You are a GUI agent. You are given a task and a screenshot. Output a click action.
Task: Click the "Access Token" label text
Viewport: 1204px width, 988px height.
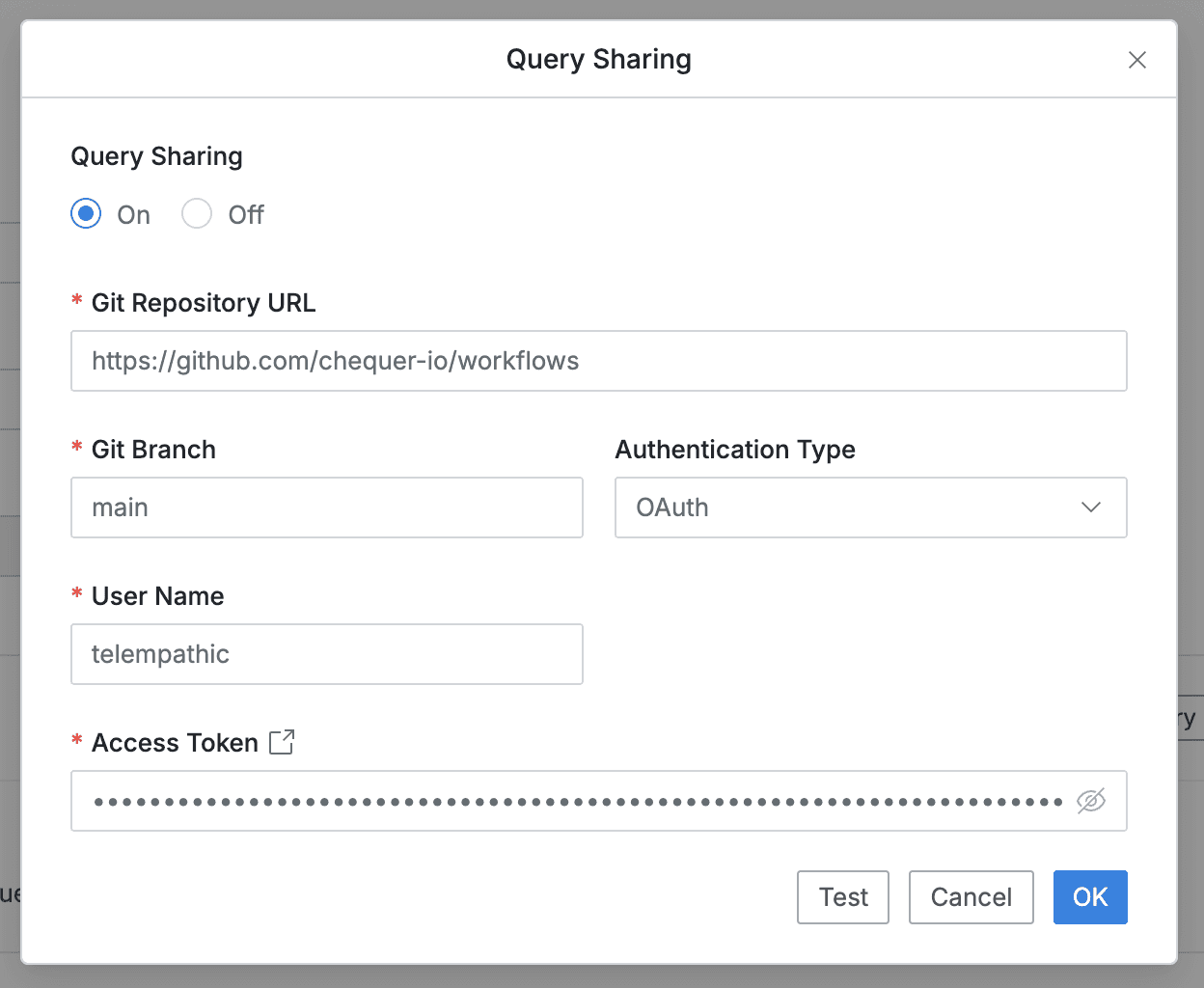(175, 743)
